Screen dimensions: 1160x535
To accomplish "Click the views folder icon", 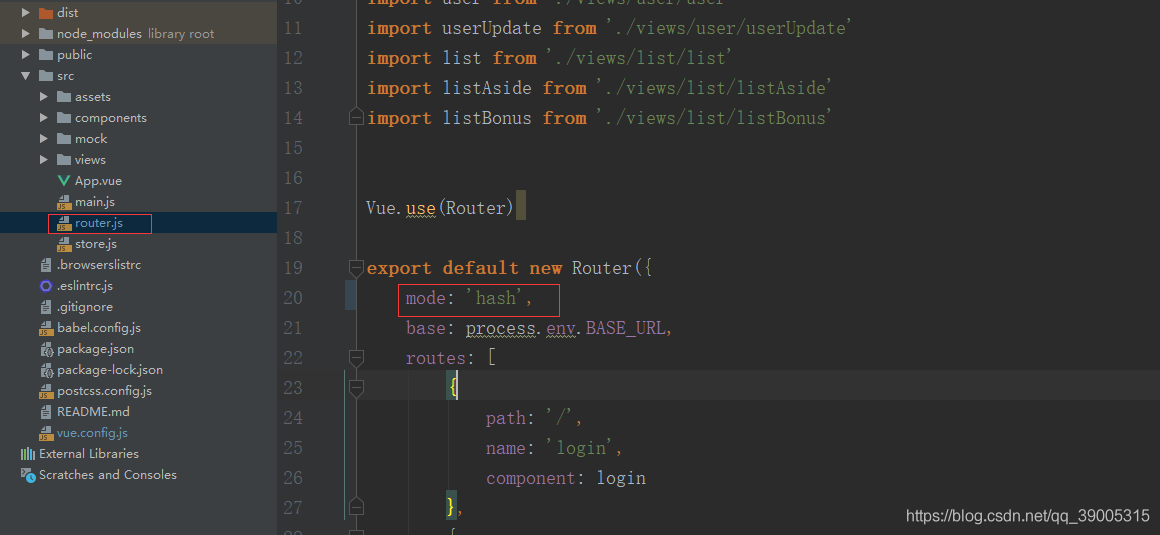I will pos(63,160).
